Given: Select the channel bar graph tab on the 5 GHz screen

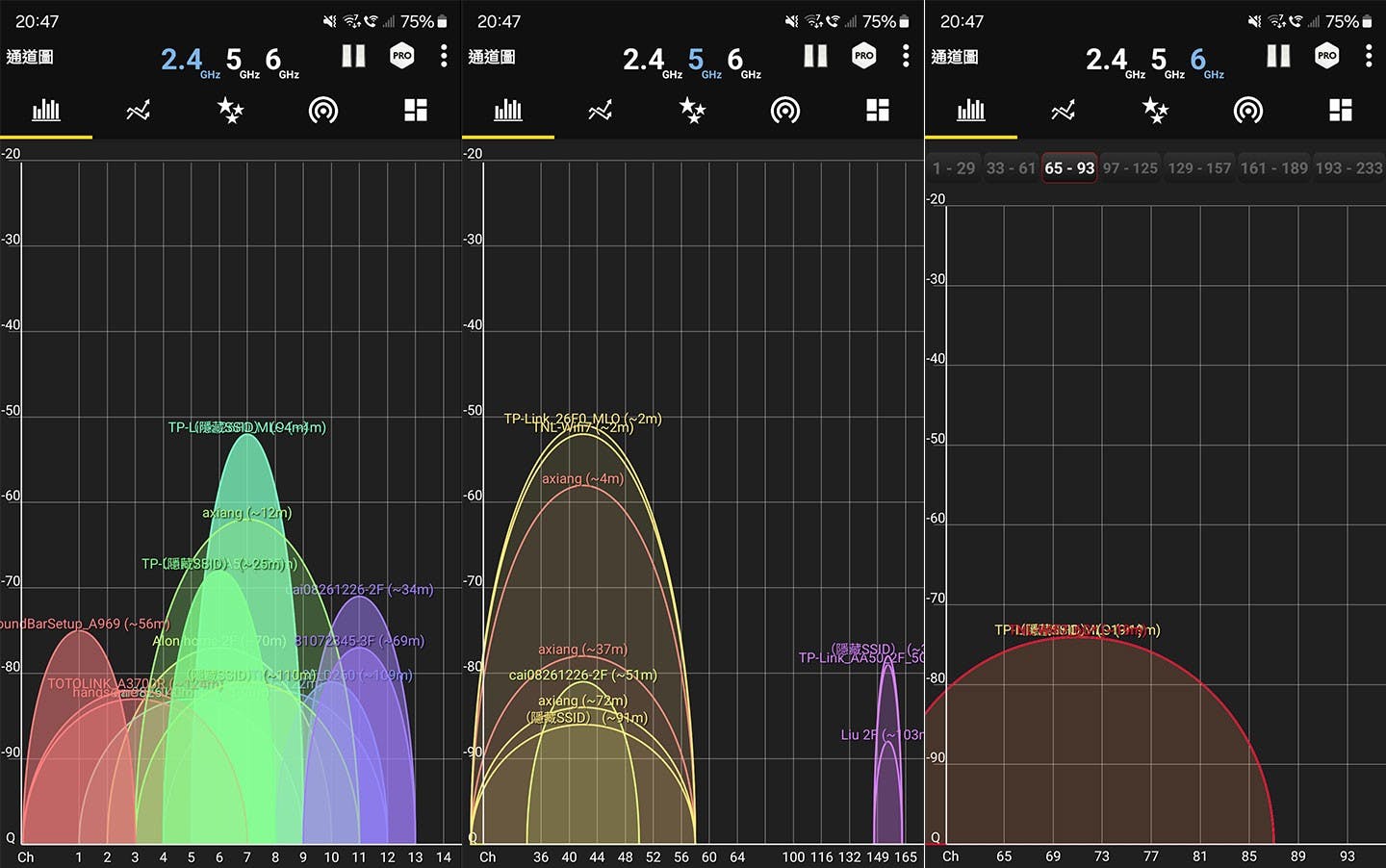Looking at the screenshot, I should pos(508,111).
